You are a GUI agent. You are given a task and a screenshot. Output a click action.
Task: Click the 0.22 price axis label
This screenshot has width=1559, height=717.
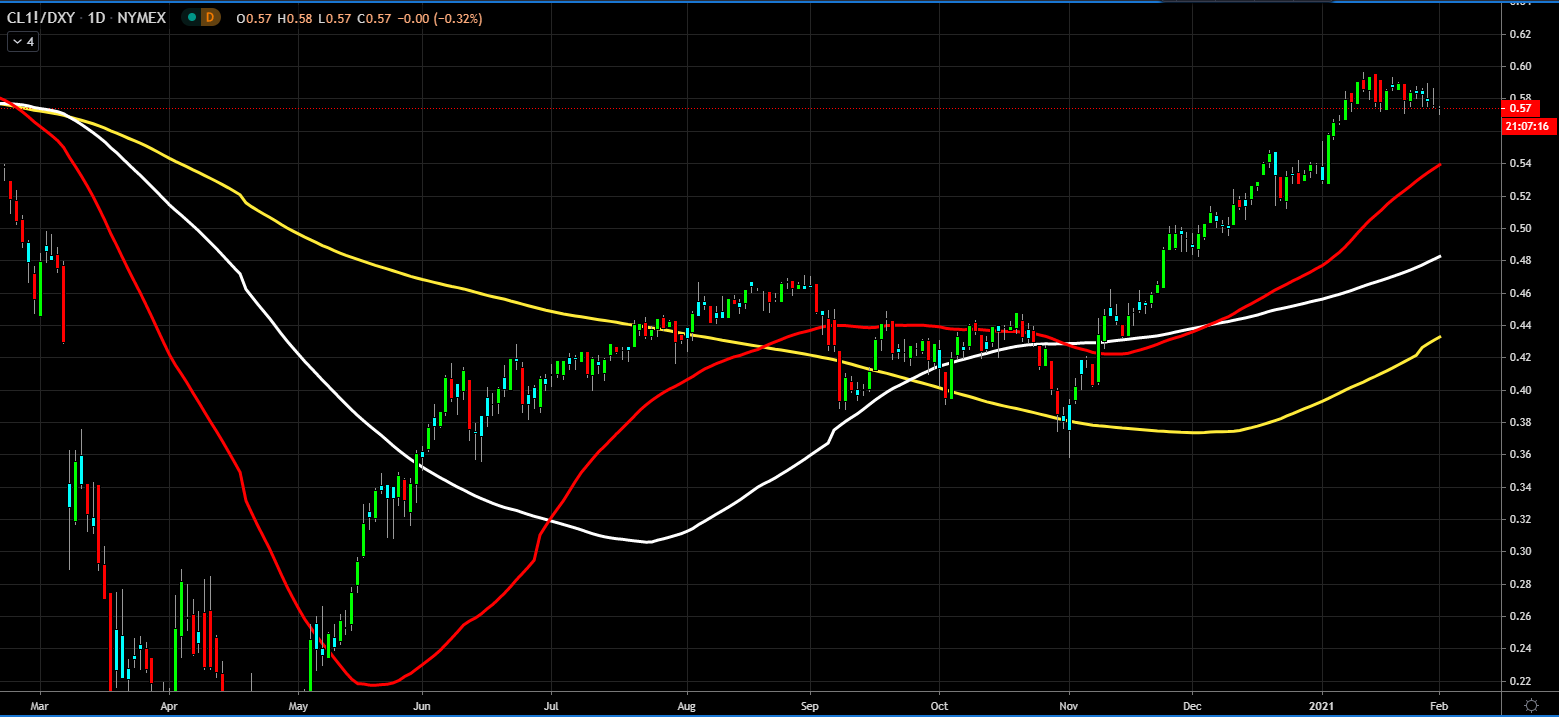(x=1519, y=680)
